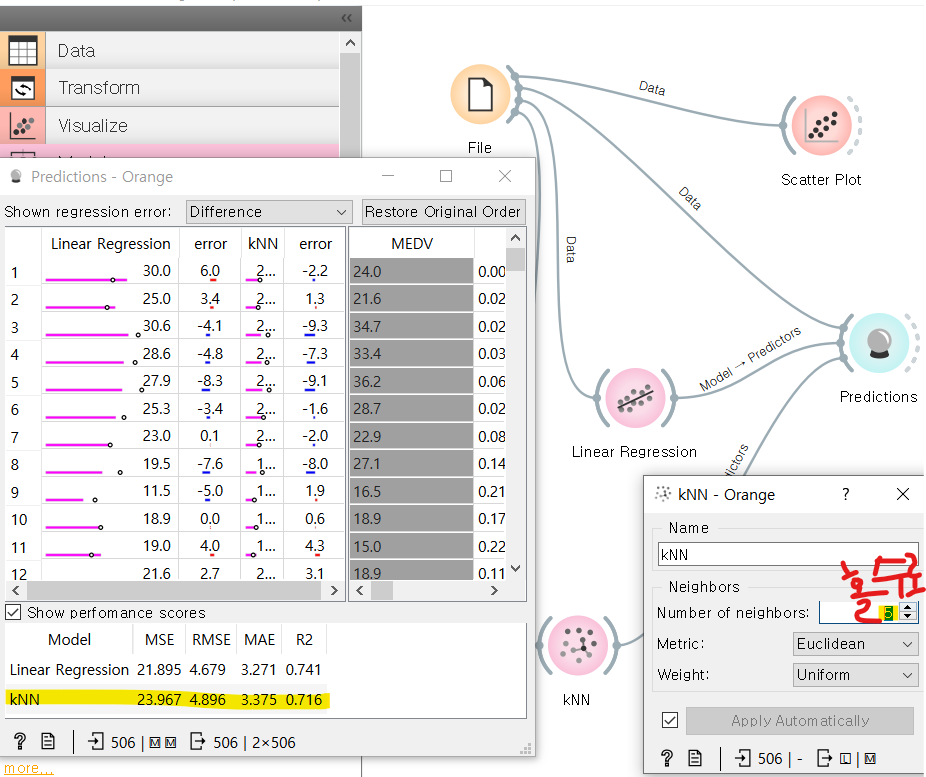Maximize the Predictions window

446,176
